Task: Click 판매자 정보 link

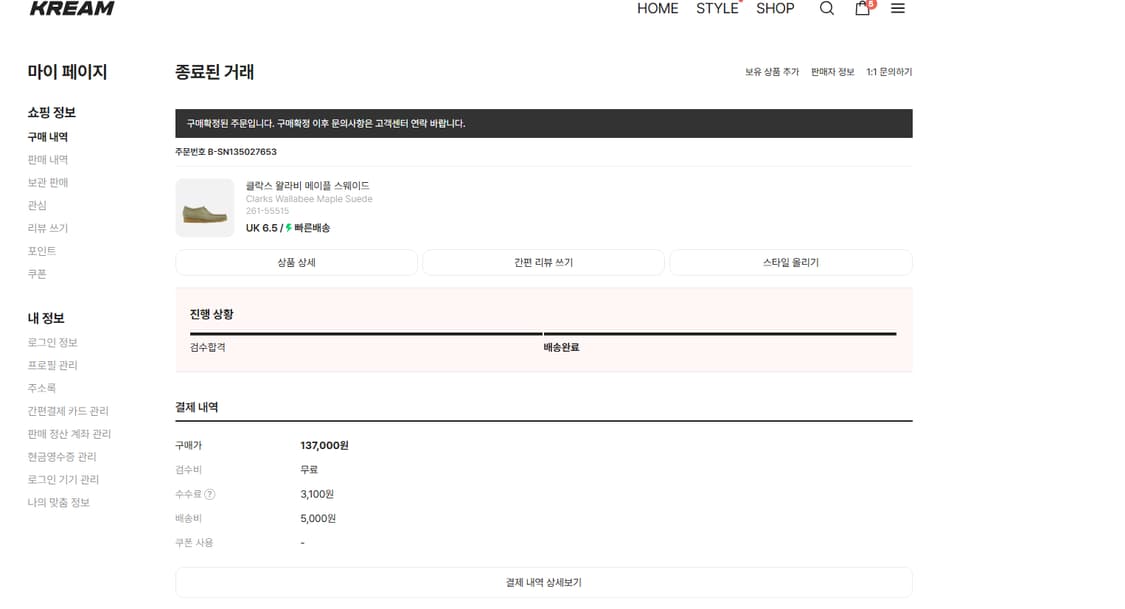Action: point(832,72)
